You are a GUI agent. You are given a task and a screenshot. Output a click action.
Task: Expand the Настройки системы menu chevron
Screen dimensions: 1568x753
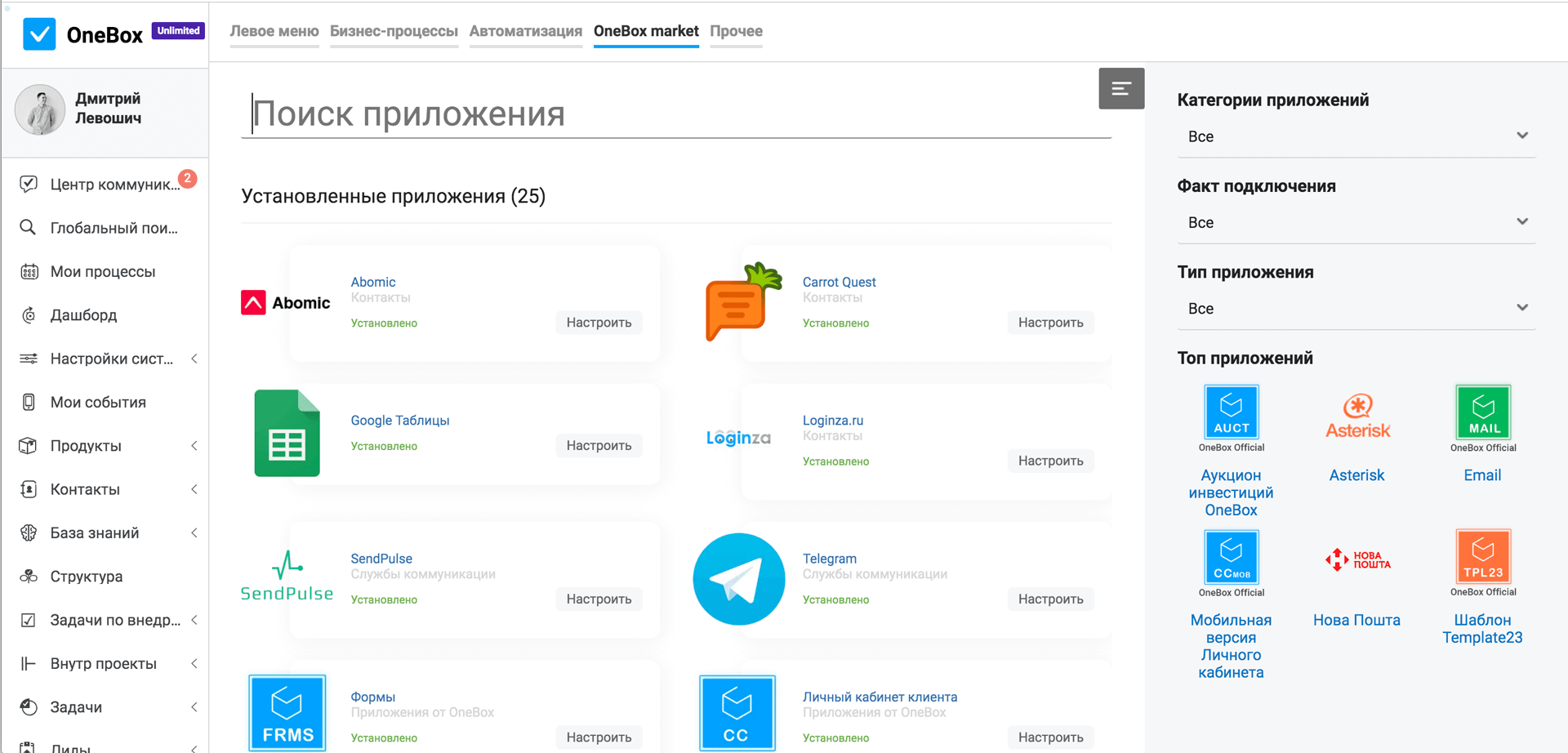(x=194, y=359)
